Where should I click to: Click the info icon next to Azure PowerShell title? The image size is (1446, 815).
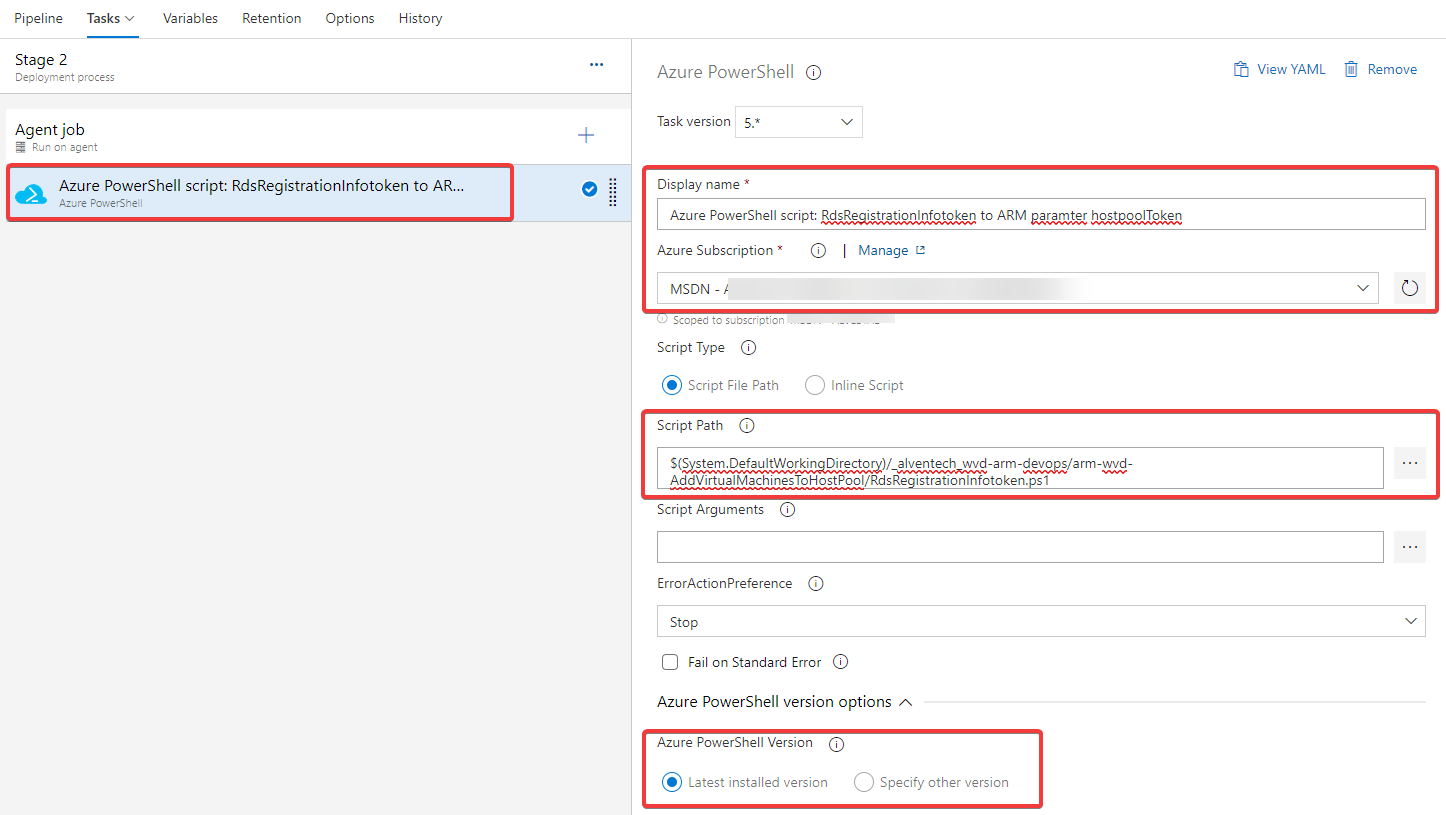pyautogui.click(x=813, y=73)
